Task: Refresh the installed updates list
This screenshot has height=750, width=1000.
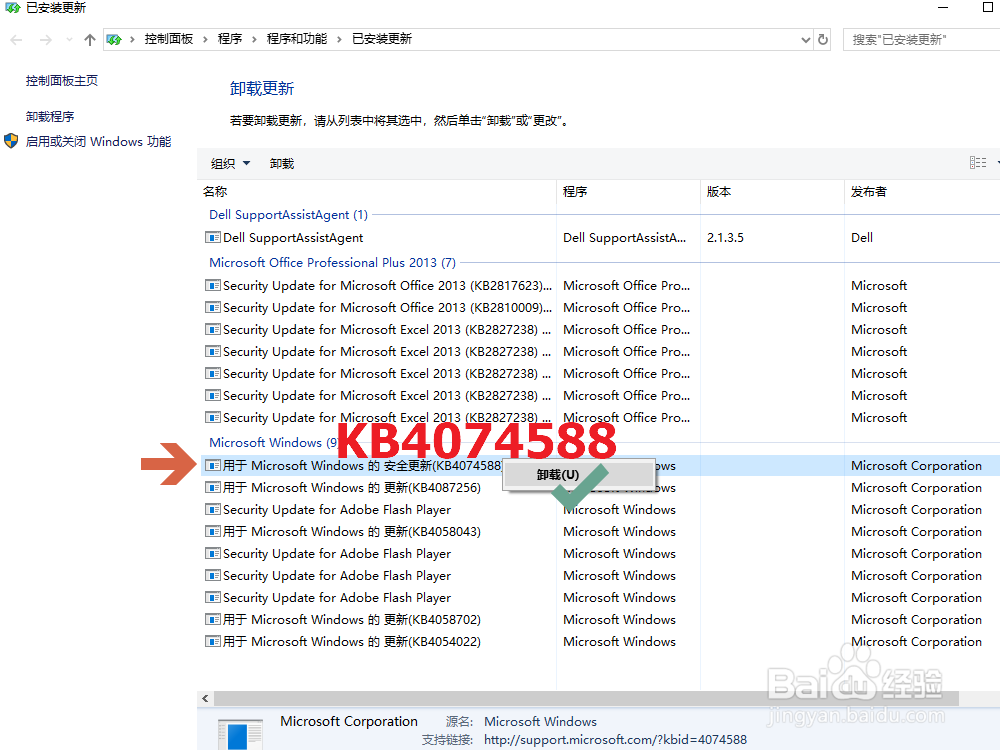Action: point(823,40)
